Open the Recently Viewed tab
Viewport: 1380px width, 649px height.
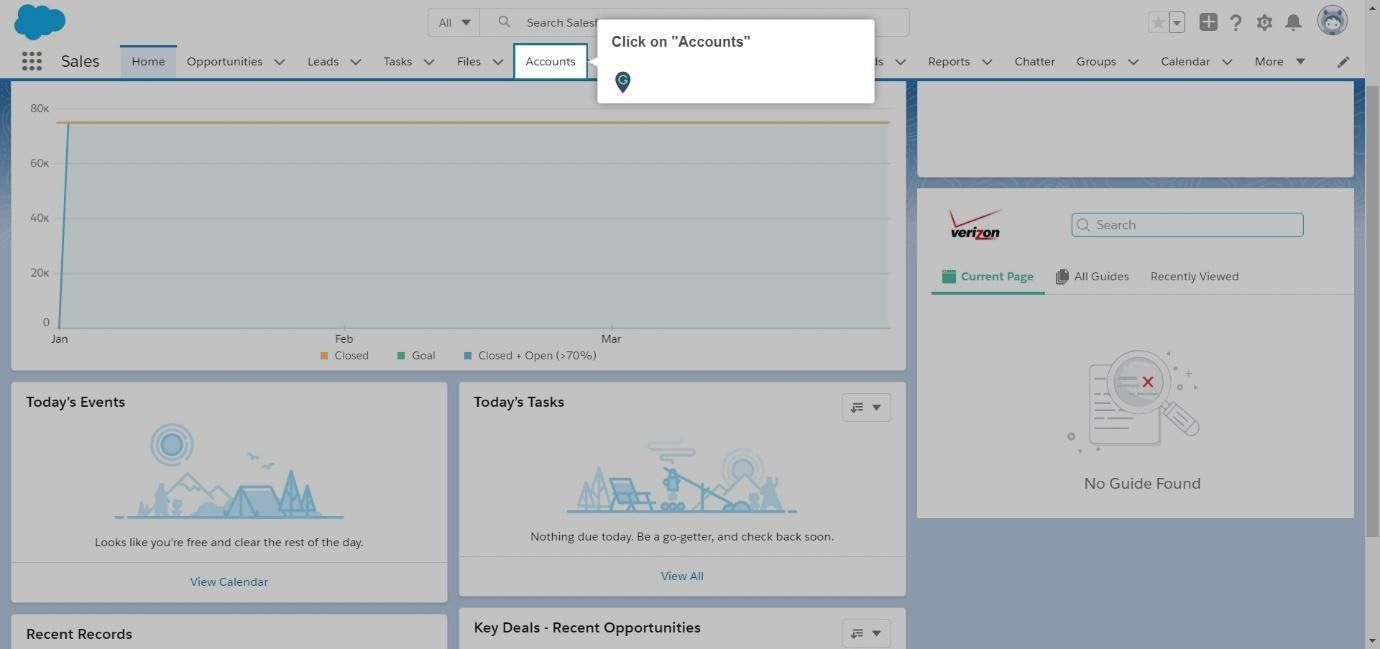tap(1194, 276)
